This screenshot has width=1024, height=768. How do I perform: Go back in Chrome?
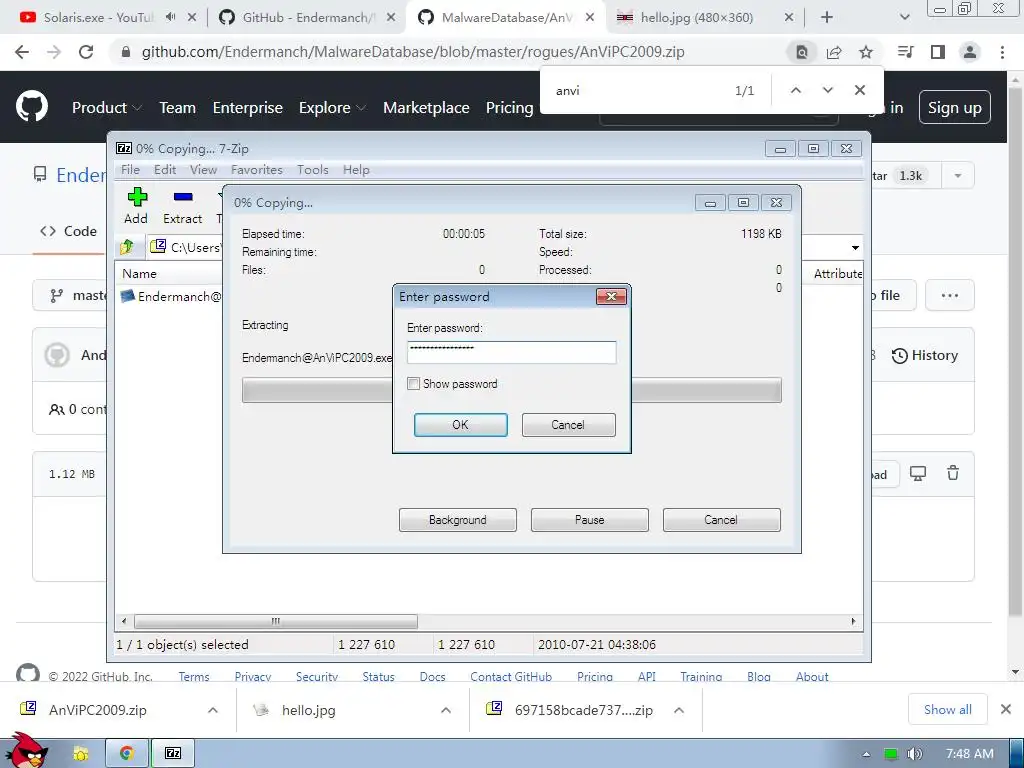pyautogui.click(x=22, y=52)
